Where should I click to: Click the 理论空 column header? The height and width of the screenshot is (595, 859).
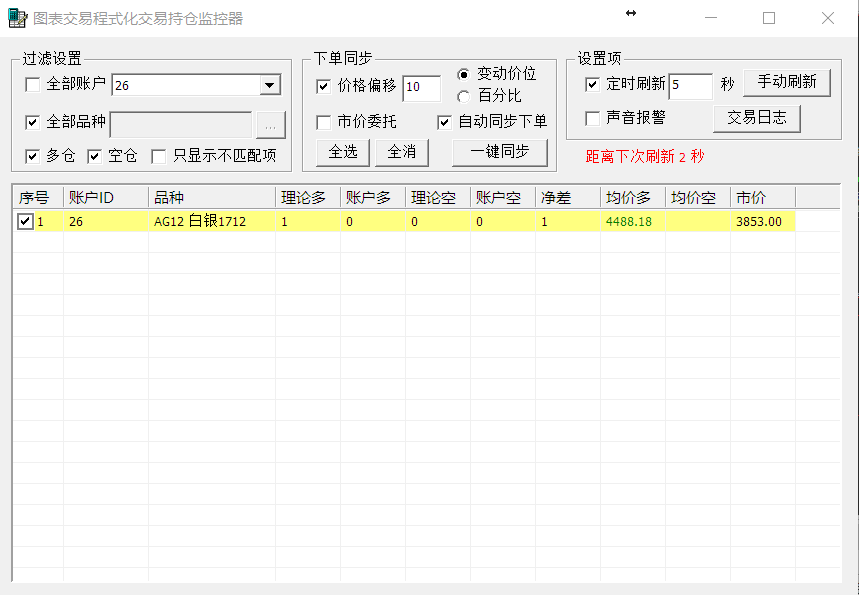[438, 197]
